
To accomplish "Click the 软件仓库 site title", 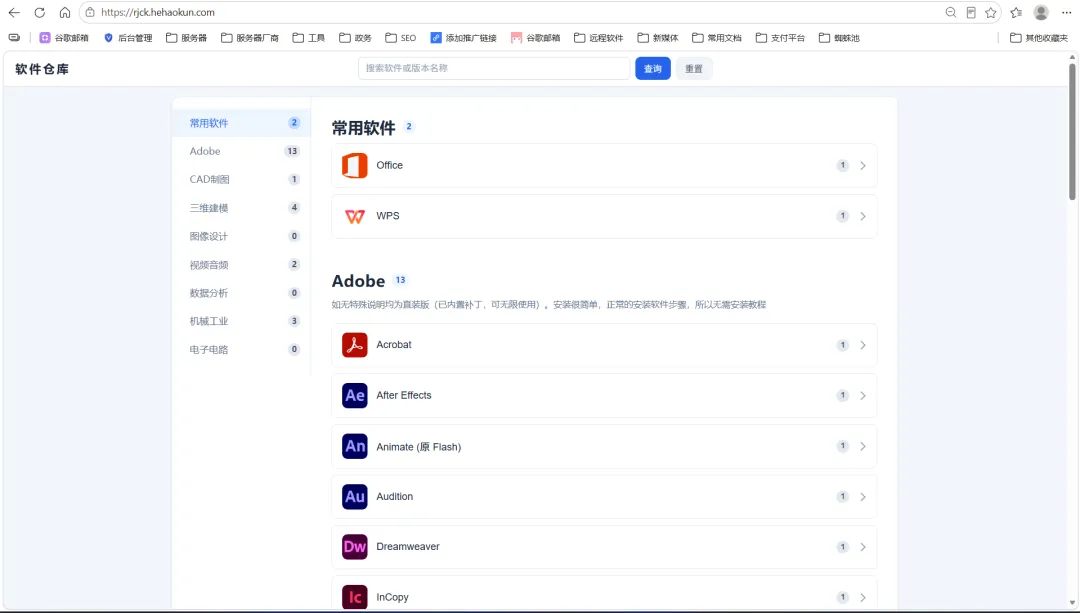I will pyautogui.click(x=42, y=69).
